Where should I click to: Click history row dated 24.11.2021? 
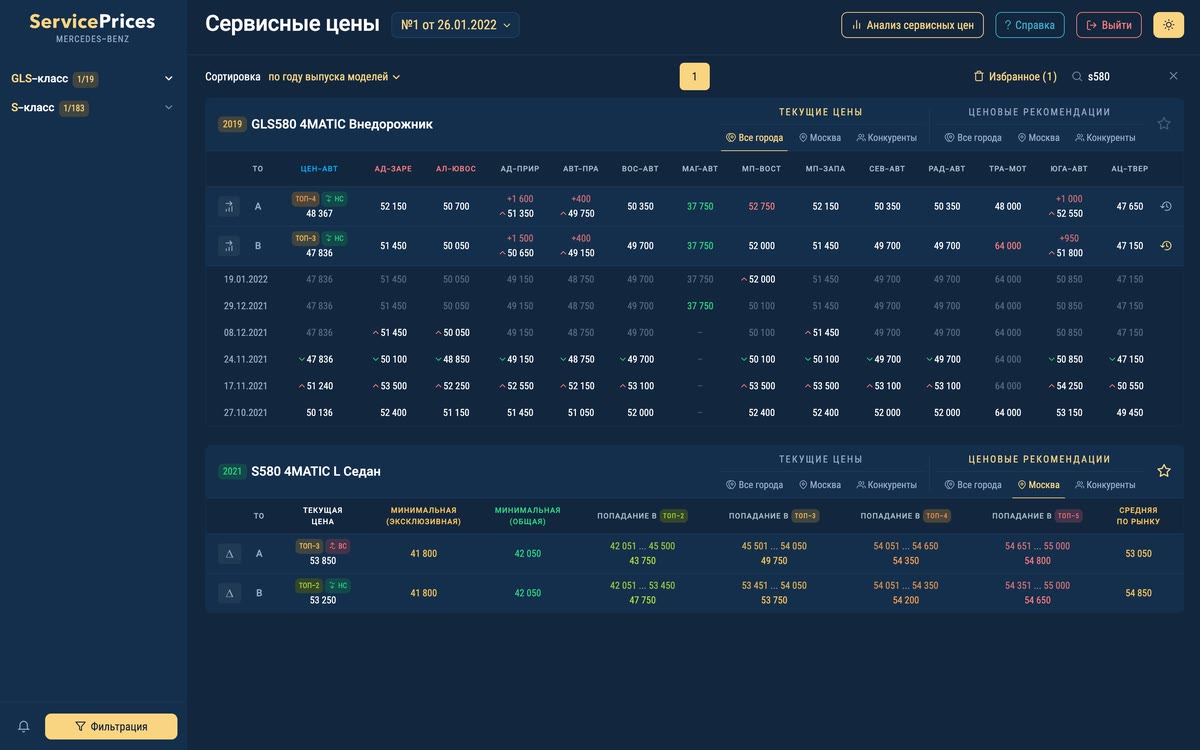696,359
